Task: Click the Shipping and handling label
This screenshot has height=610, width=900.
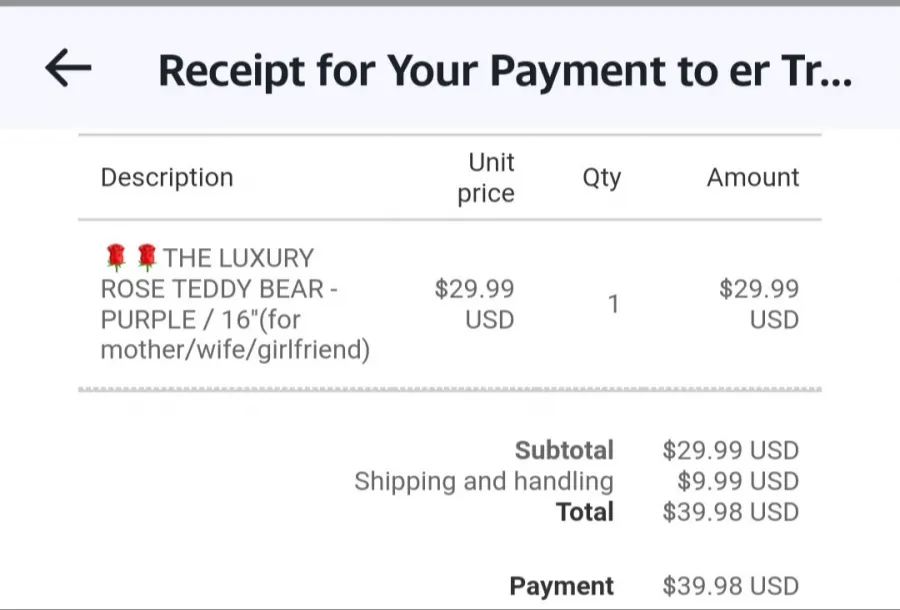Action: [x=484, y=481]
